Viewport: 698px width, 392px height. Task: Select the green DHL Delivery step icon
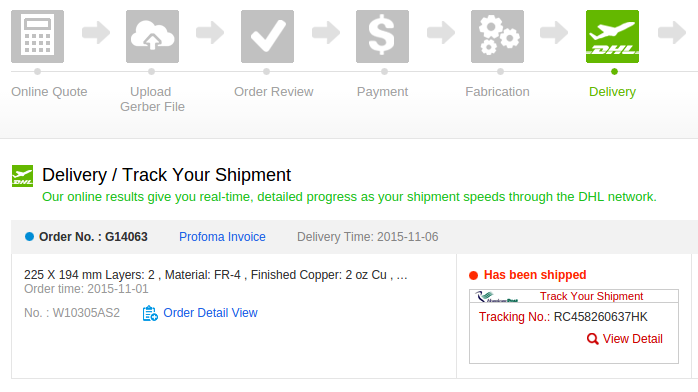pyautogui.click(x=613, y=36)
